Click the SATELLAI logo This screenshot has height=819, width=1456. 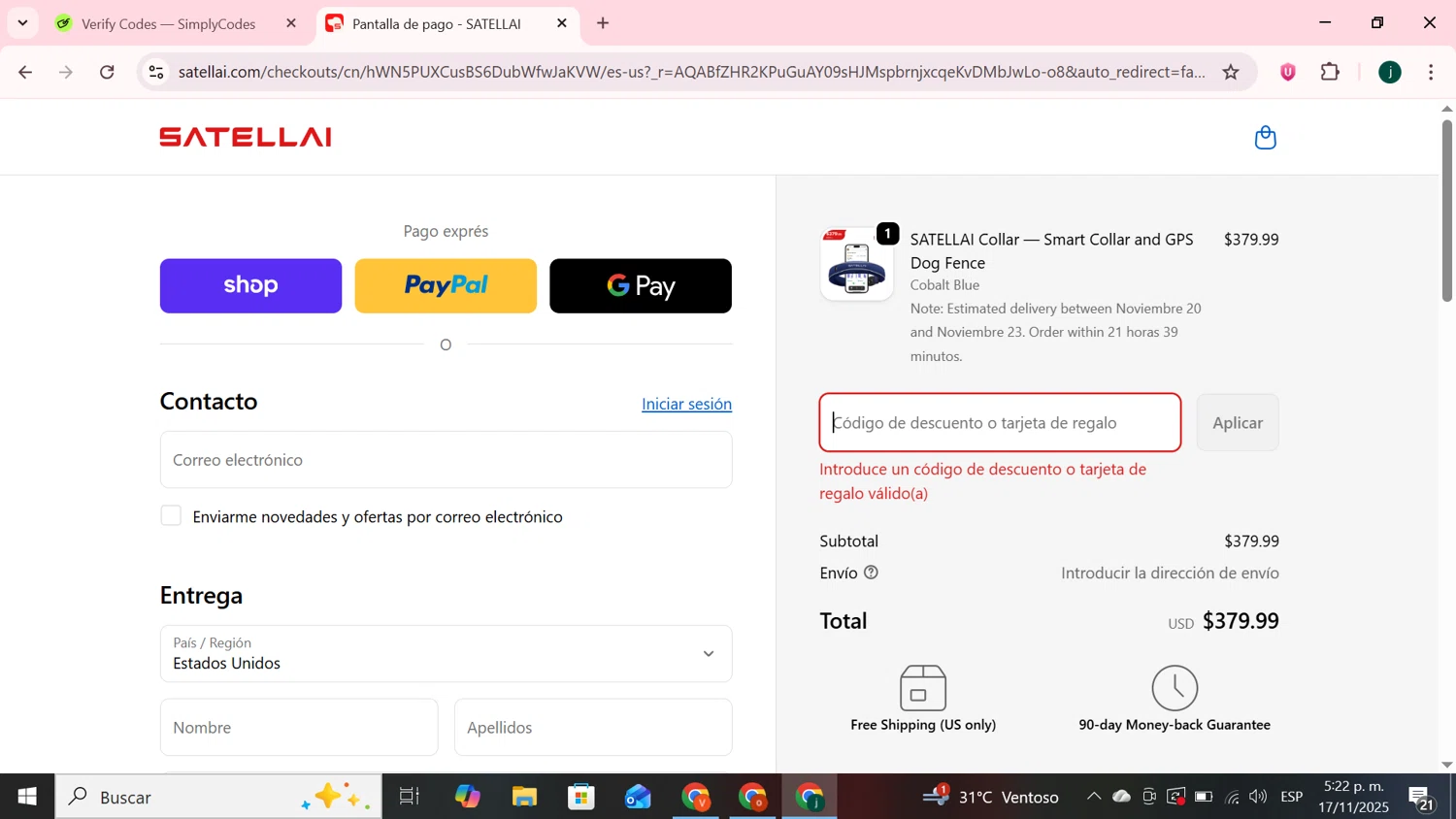point(246,137)
